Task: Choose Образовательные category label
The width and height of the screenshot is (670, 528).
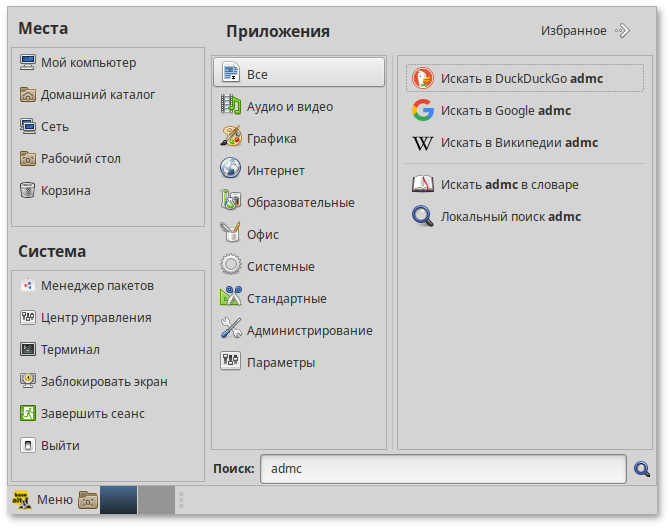Action: [x=301, y=202]
